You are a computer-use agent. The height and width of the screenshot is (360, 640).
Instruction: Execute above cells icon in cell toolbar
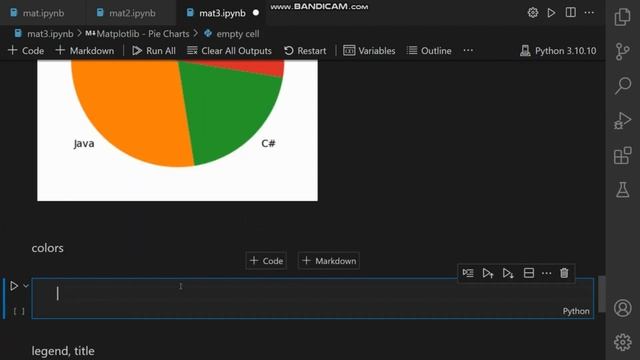[x=488, y=273]
